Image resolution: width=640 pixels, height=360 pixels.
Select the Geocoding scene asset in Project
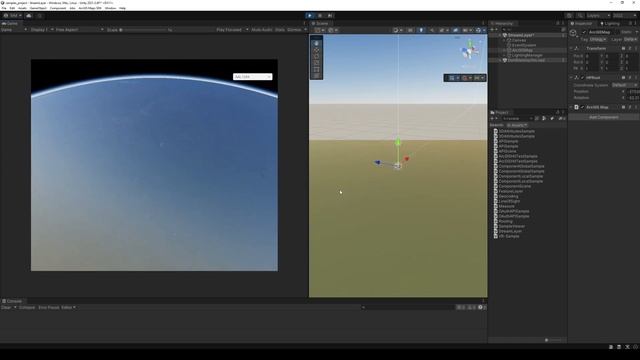click(x=508, y=196)
